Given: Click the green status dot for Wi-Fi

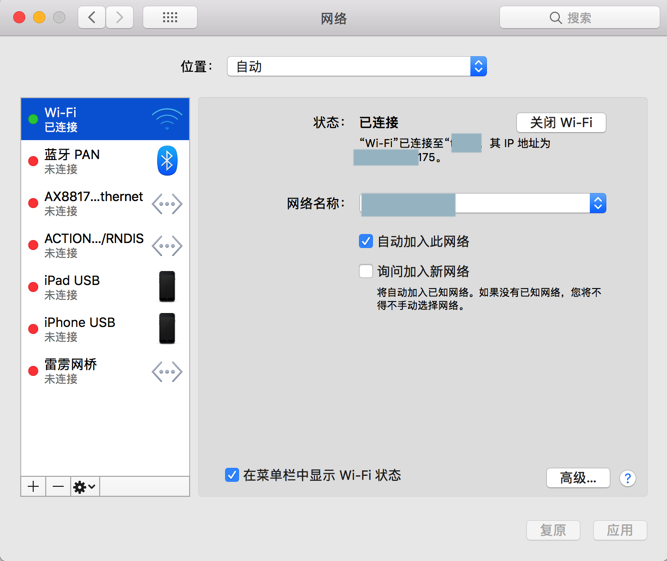Looking at the screenshot, I should (33, 119).
